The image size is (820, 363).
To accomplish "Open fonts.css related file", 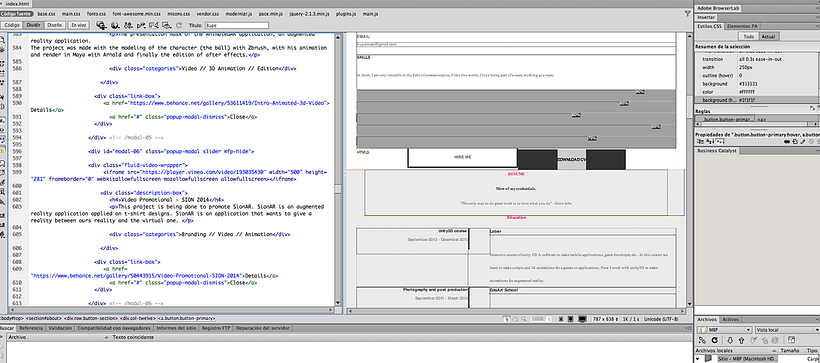I will pyautogui.click(x=97, y=13).
